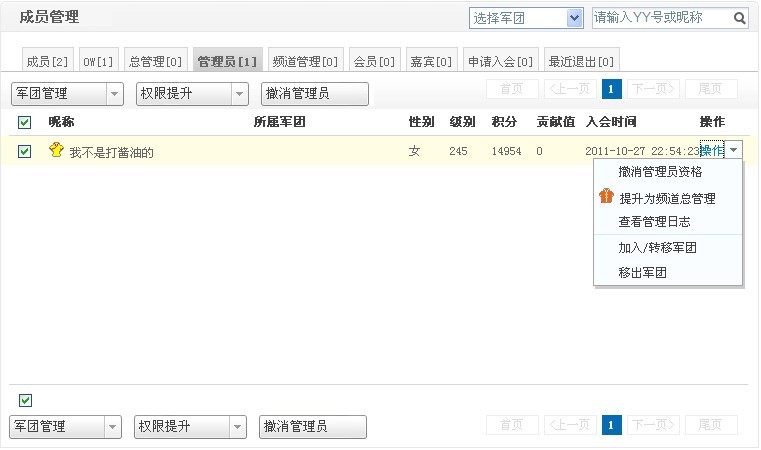Click the search magnifier icon
761x450 pixels.
coord(740,18)
